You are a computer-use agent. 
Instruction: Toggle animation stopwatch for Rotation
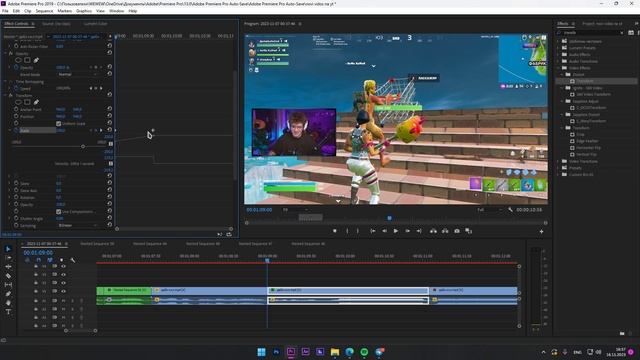click(16, 197)
